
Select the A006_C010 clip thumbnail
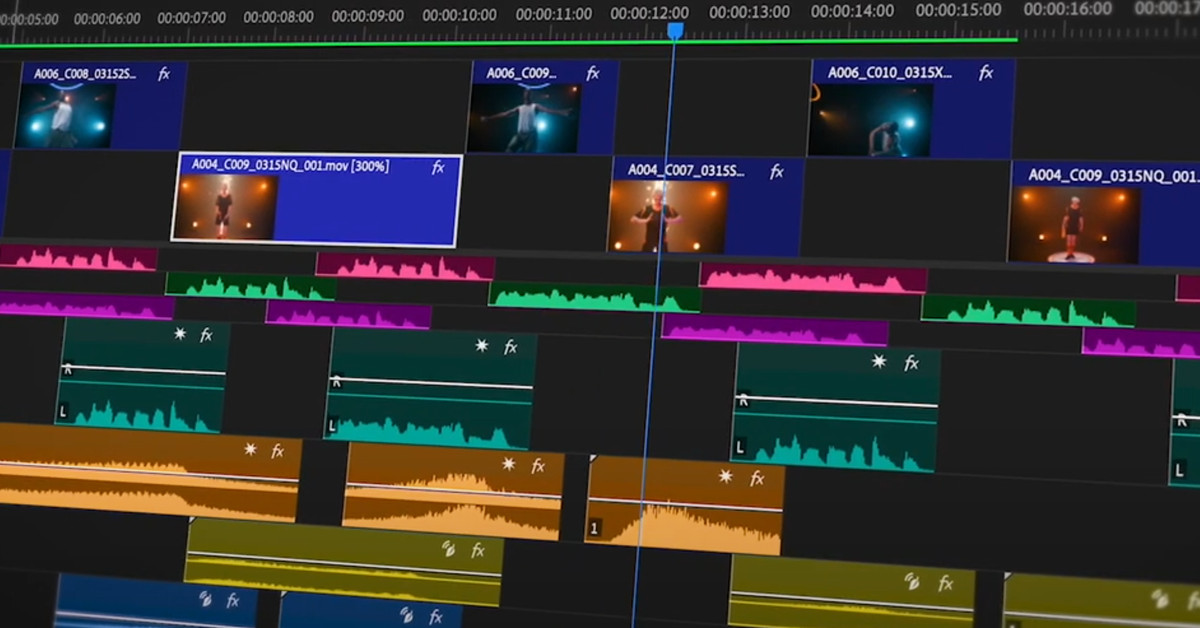point(869,120)
